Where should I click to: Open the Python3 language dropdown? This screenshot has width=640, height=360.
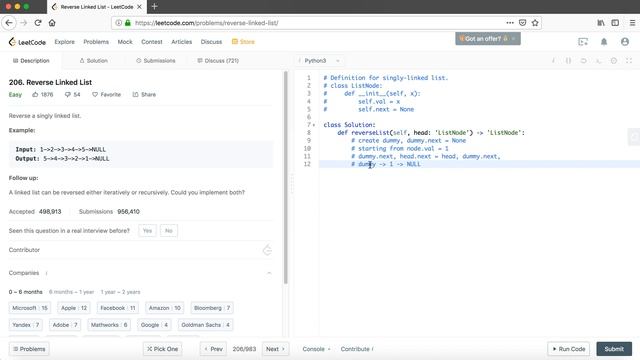tap(321, 61)
